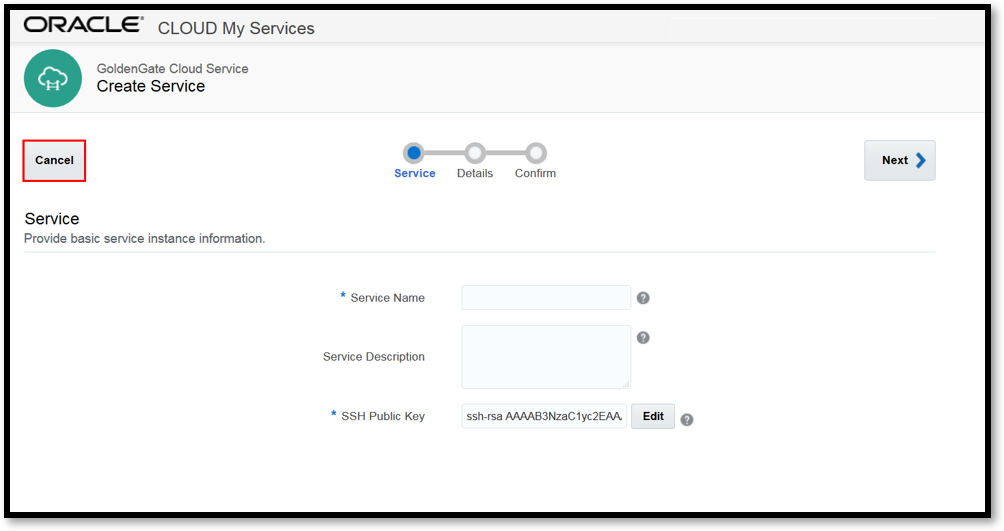The width and height of the screenshot is (1004, 531).
Task: Click the GoldenGate Cloud Service icon
Action: click(x=53, y=78)
